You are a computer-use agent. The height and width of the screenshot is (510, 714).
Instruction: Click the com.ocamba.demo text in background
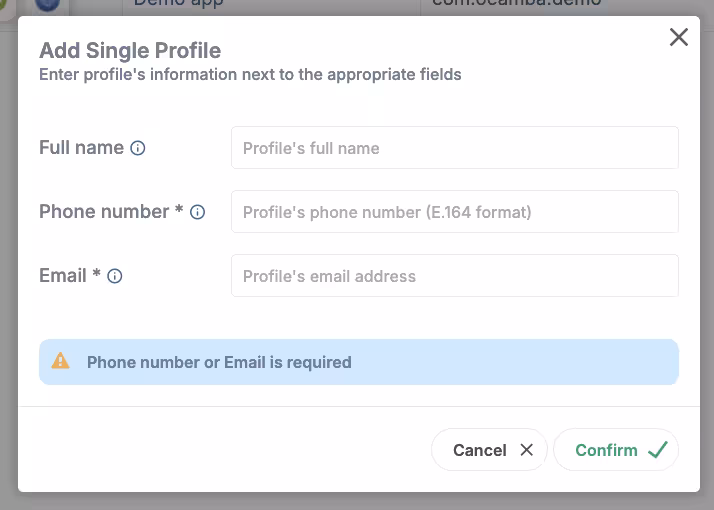point(516,5)
